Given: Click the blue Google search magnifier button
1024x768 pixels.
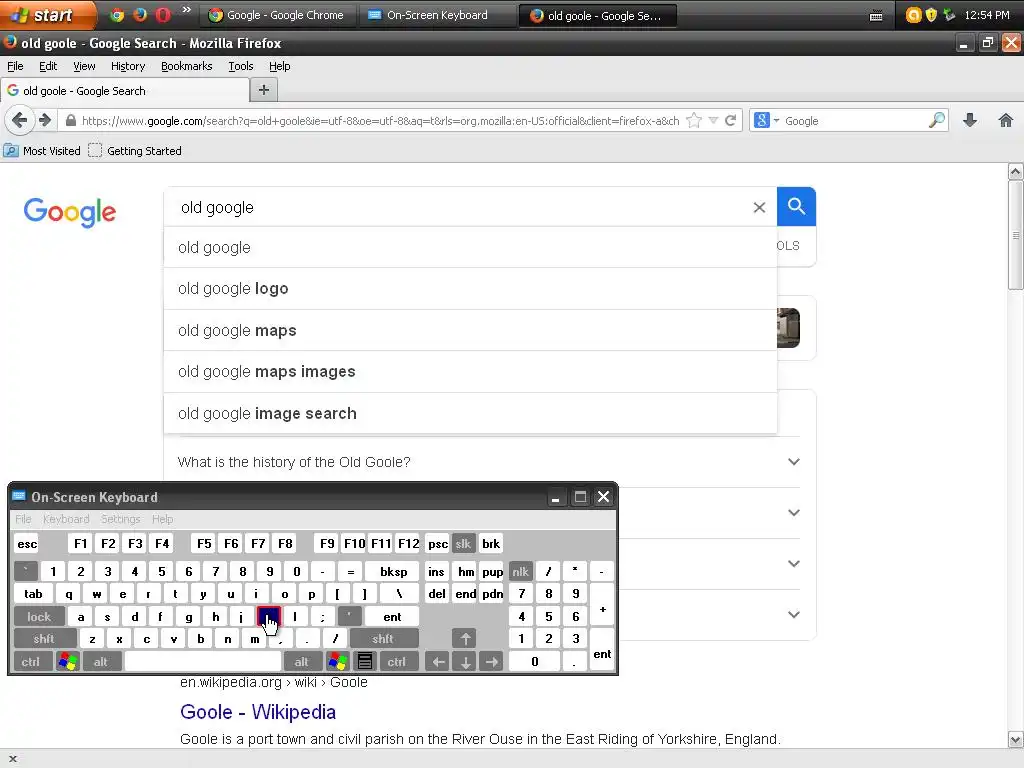Looking at the screenshot, I should 796,206.
